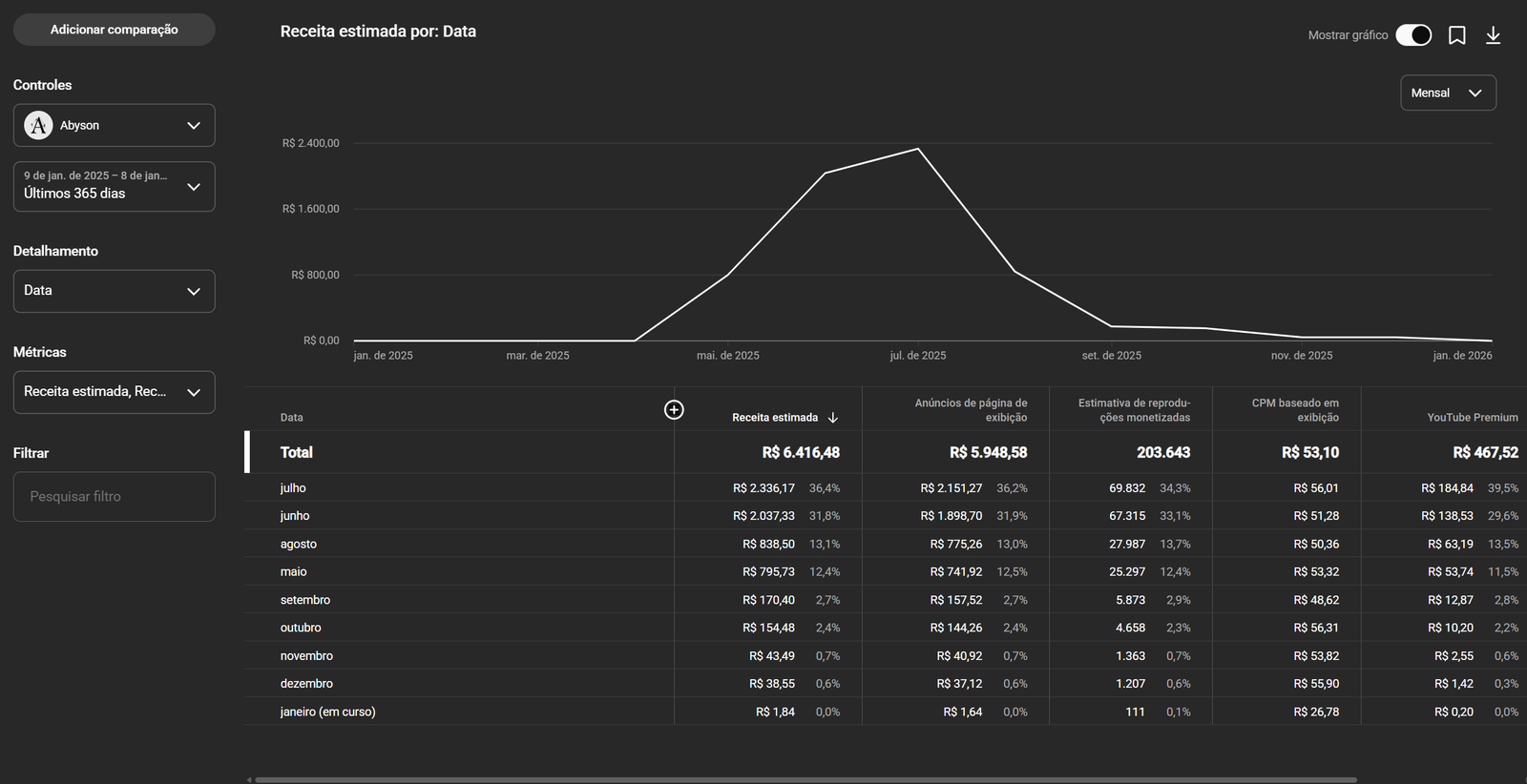Click the plus icon to add metric column
The image size is (1527, 784).
pos(674,409)
